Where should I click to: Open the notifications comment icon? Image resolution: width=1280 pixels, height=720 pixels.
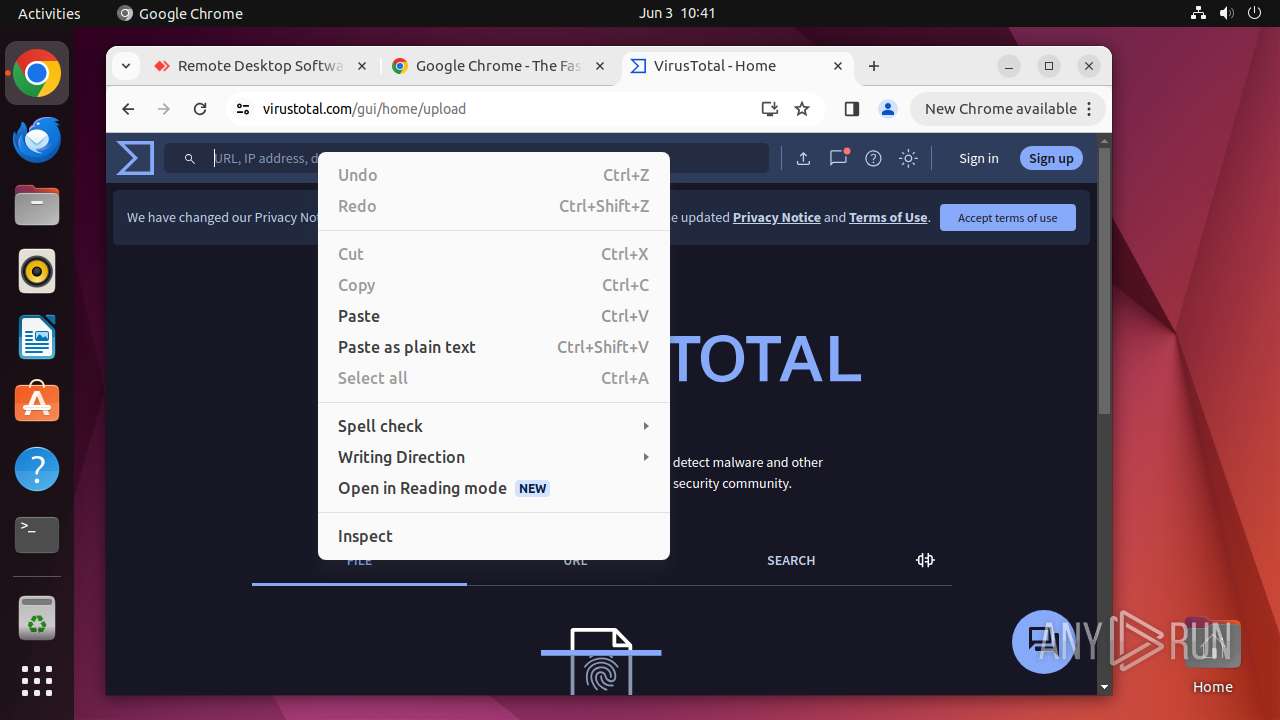tap(838, 158)
